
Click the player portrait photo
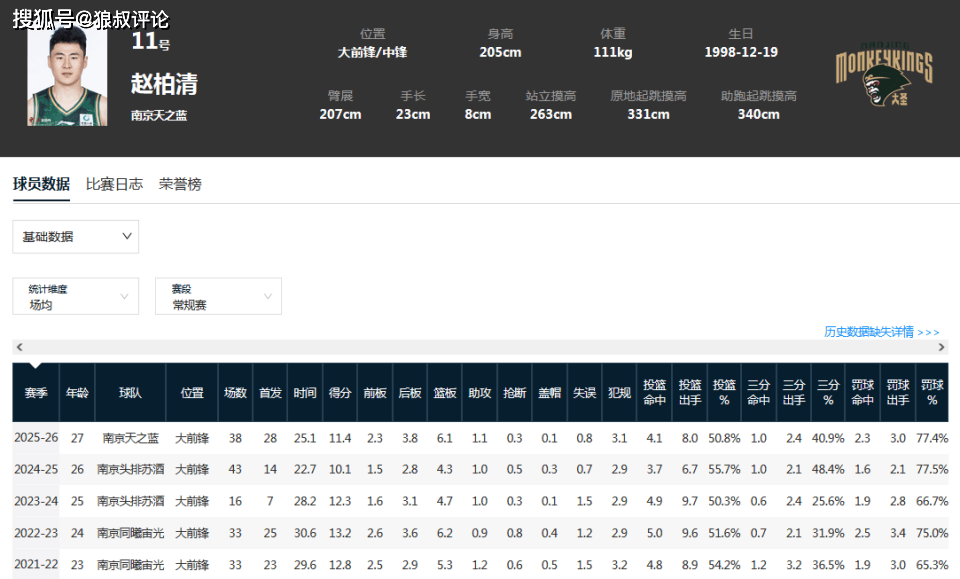(67, 77)
